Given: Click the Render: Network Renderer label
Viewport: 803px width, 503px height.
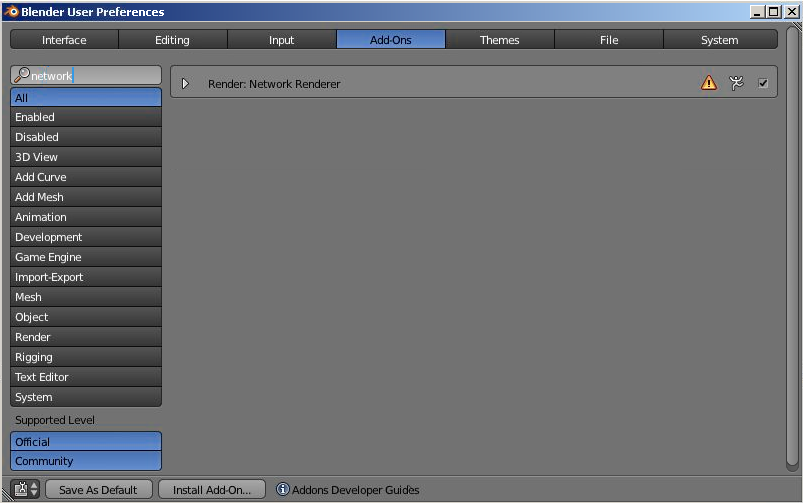Looking at the screenshot, I should pos(274,83).
